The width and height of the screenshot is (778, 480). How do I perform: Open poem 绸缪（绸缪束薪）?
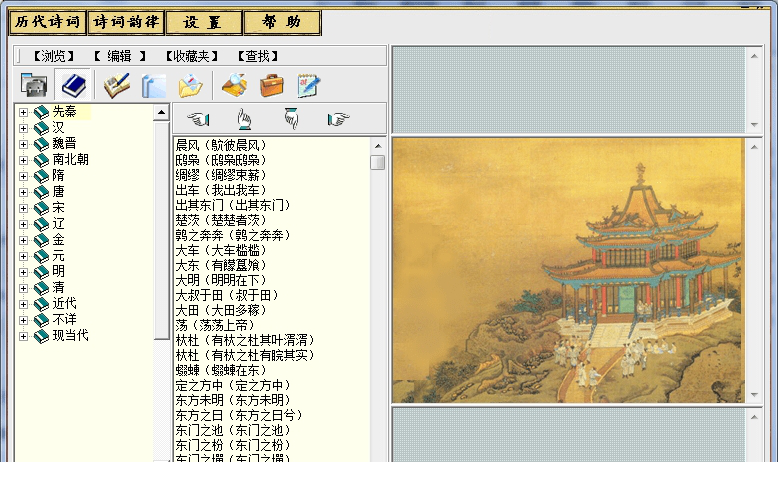coord(221,175)
